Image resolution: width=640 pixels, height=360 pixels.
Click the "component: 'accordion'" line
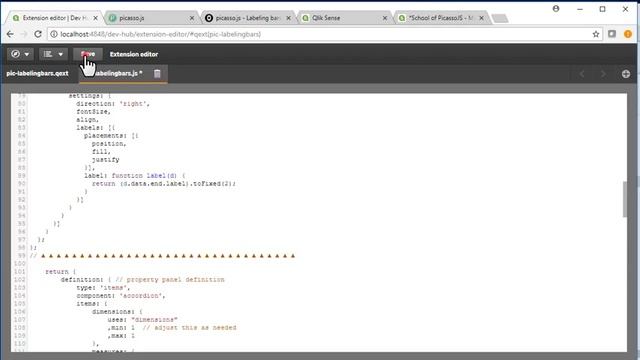pyautogui.click(x=121, y=296)
